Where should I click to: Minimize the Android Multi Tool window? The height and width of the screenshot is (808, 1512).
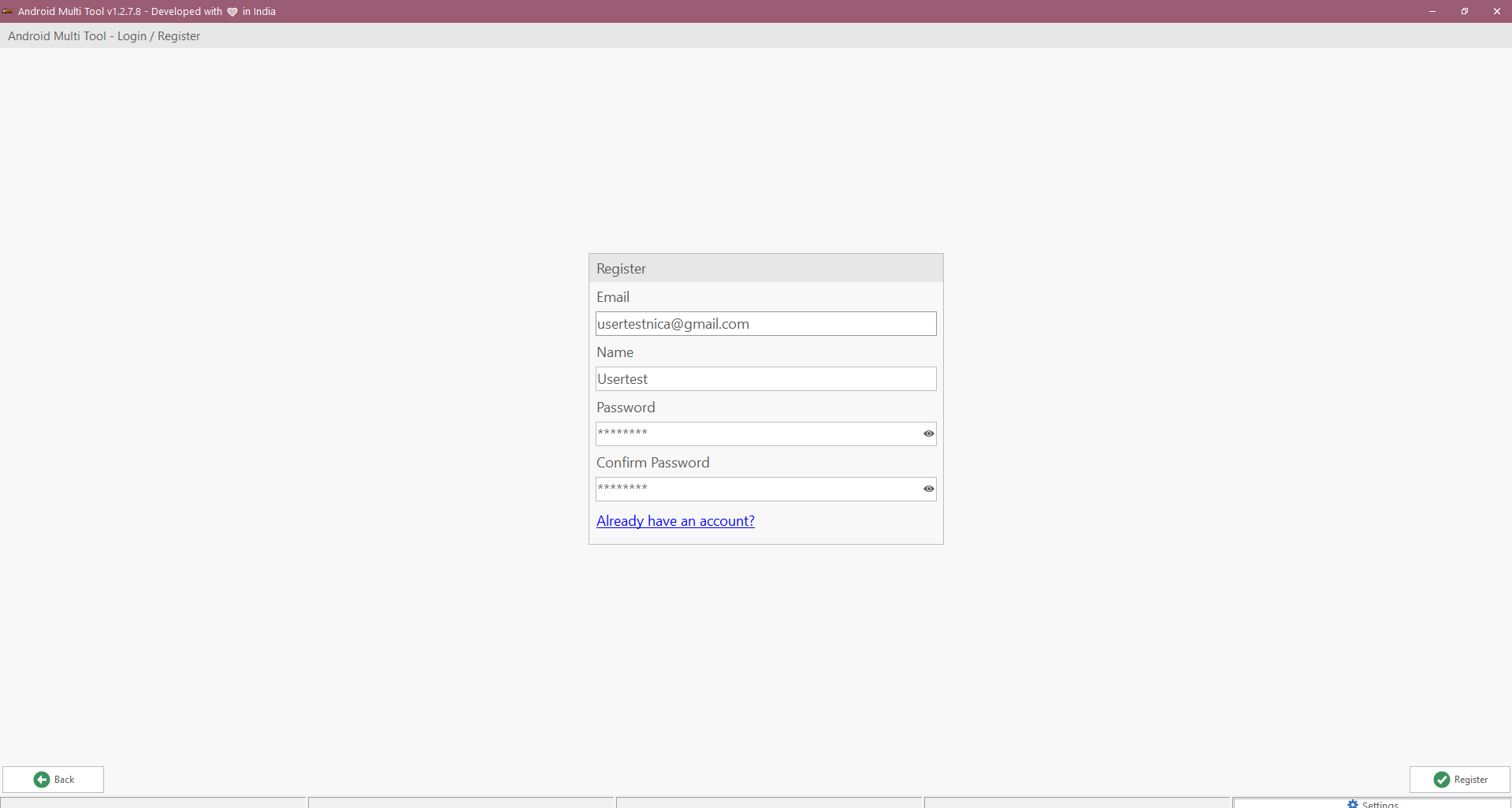1432,11
